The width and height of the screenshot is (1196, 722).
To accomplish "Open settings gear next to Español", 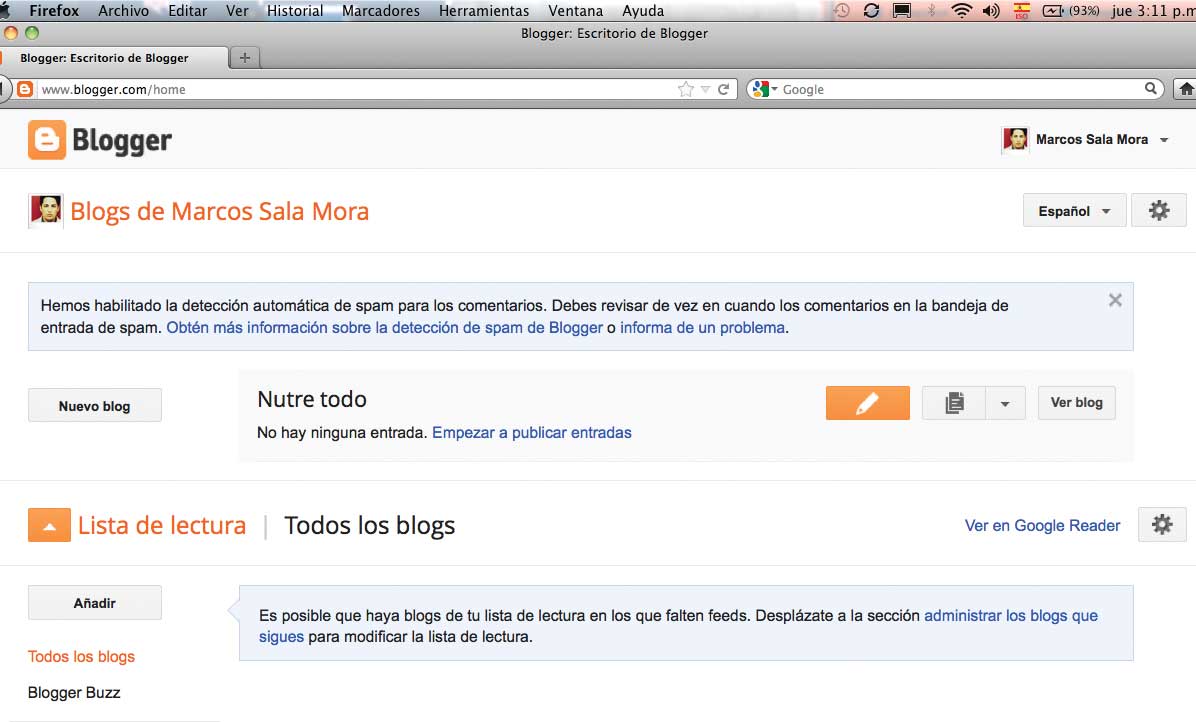I will [1158, 211].
